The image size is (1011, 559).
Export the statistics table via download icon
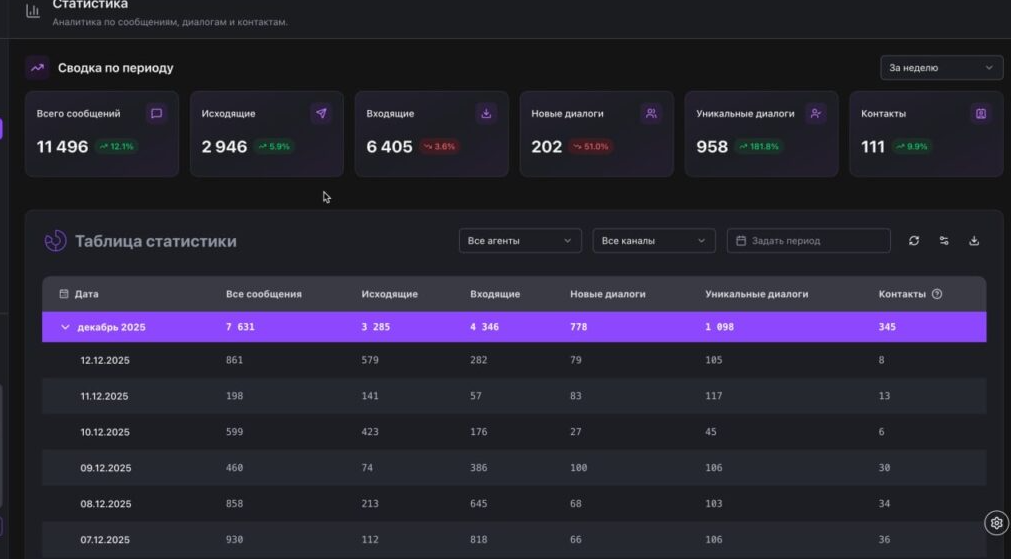(975, 241)
